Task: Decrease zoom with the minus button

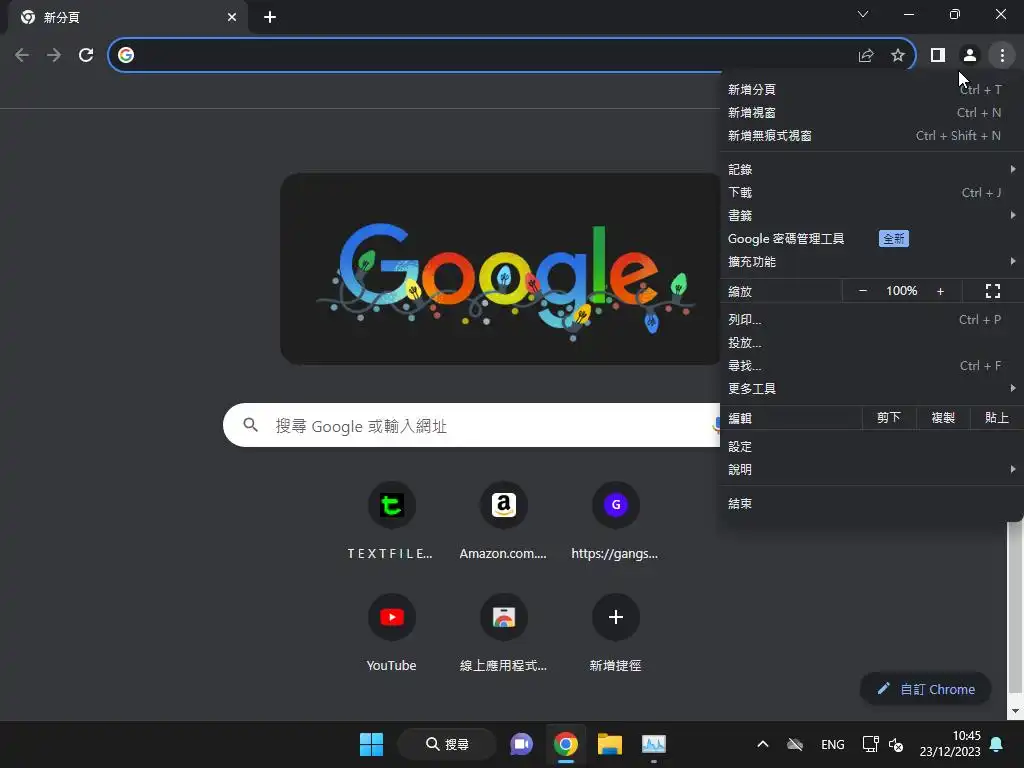Action: click(863, 291)
